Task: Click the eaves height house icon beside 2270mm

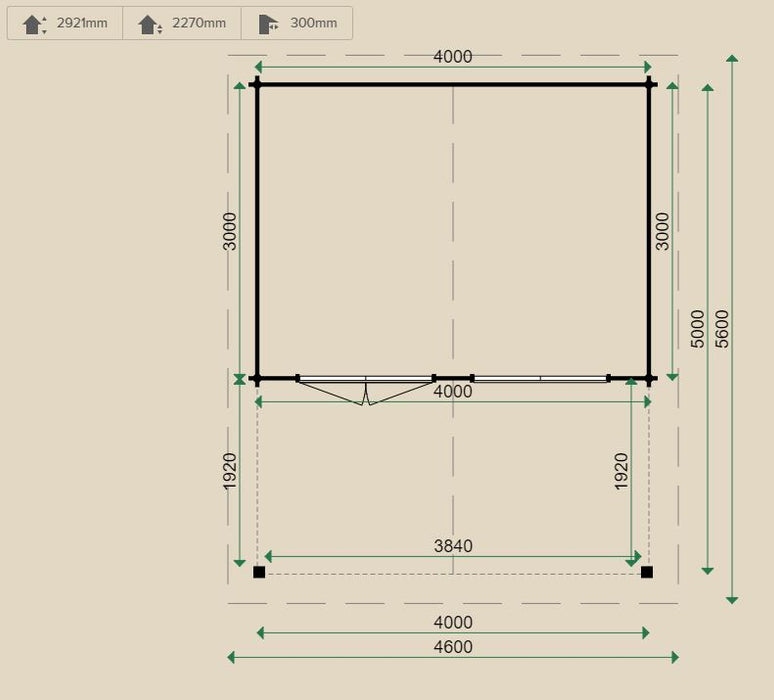Action: tap(150, 24)
